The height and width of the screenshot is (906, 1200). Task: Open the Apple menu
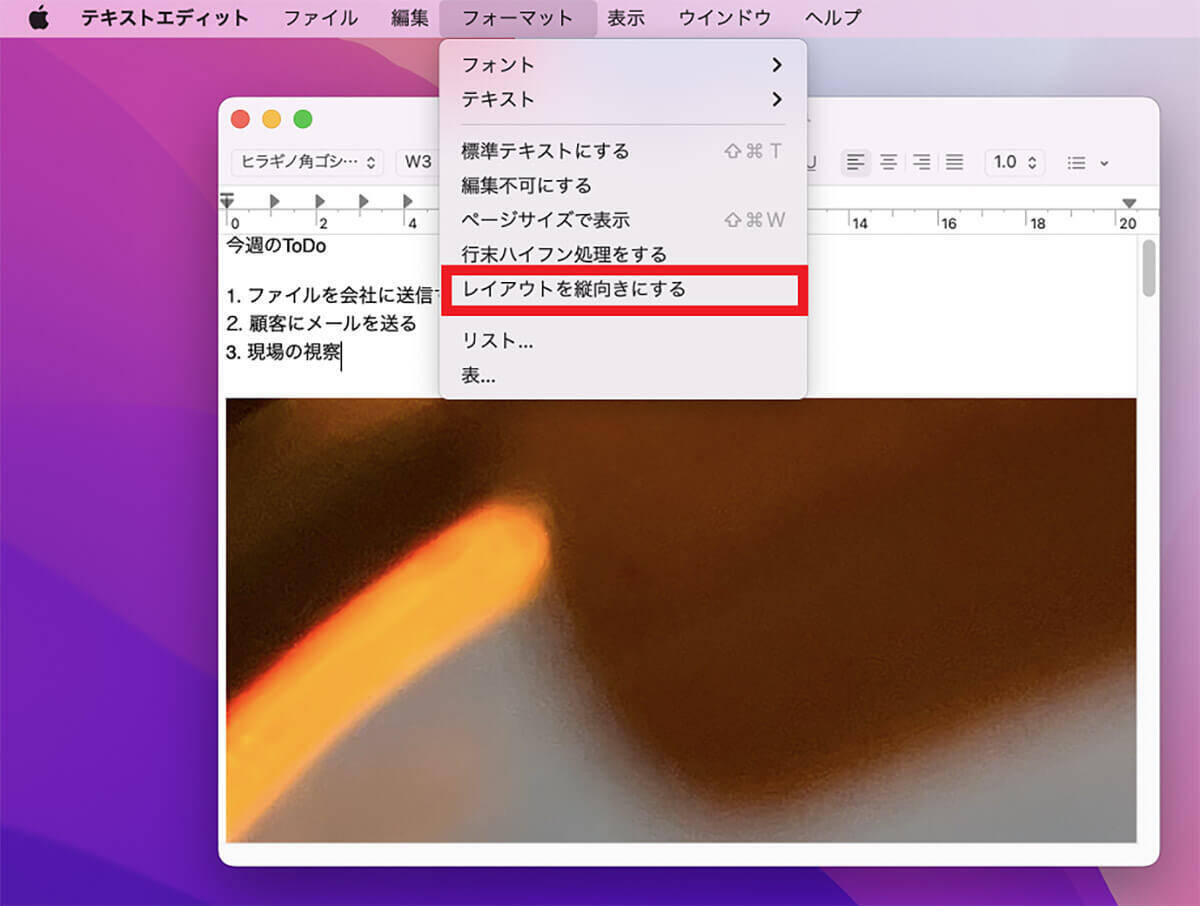pos(38,18)
